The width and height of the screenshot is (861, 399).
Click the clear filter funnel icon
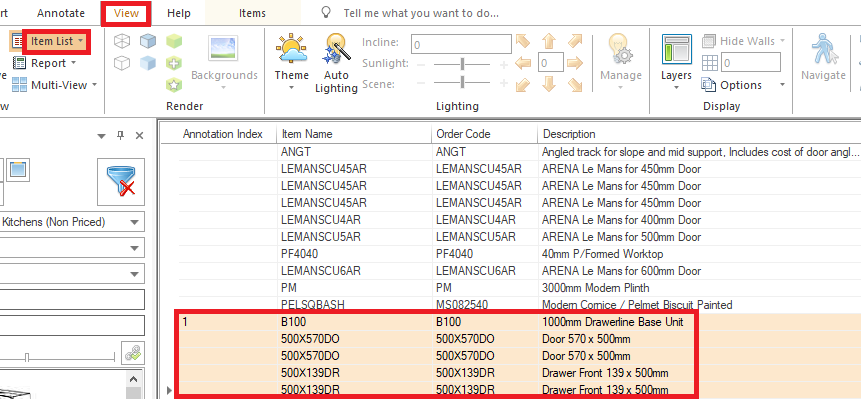click(x=121, y=182)
